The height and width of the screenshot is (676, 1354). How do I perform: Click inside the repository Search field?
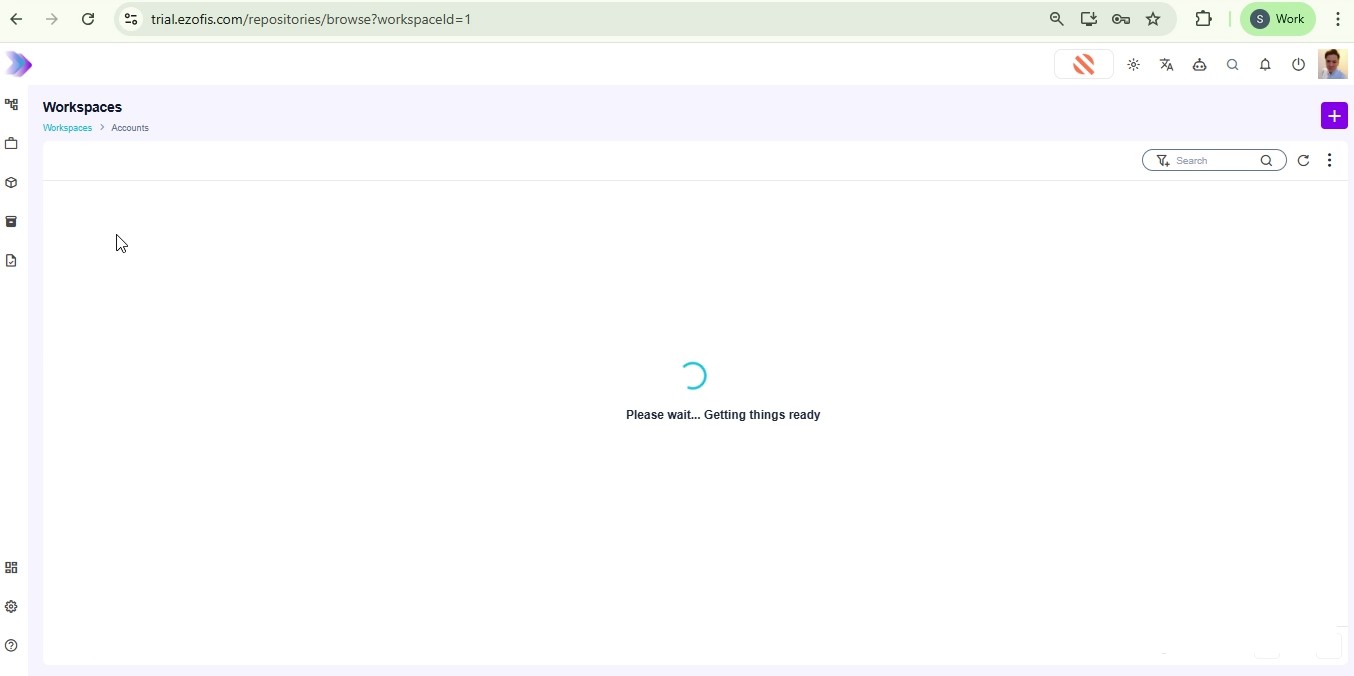coord(1212,161)
